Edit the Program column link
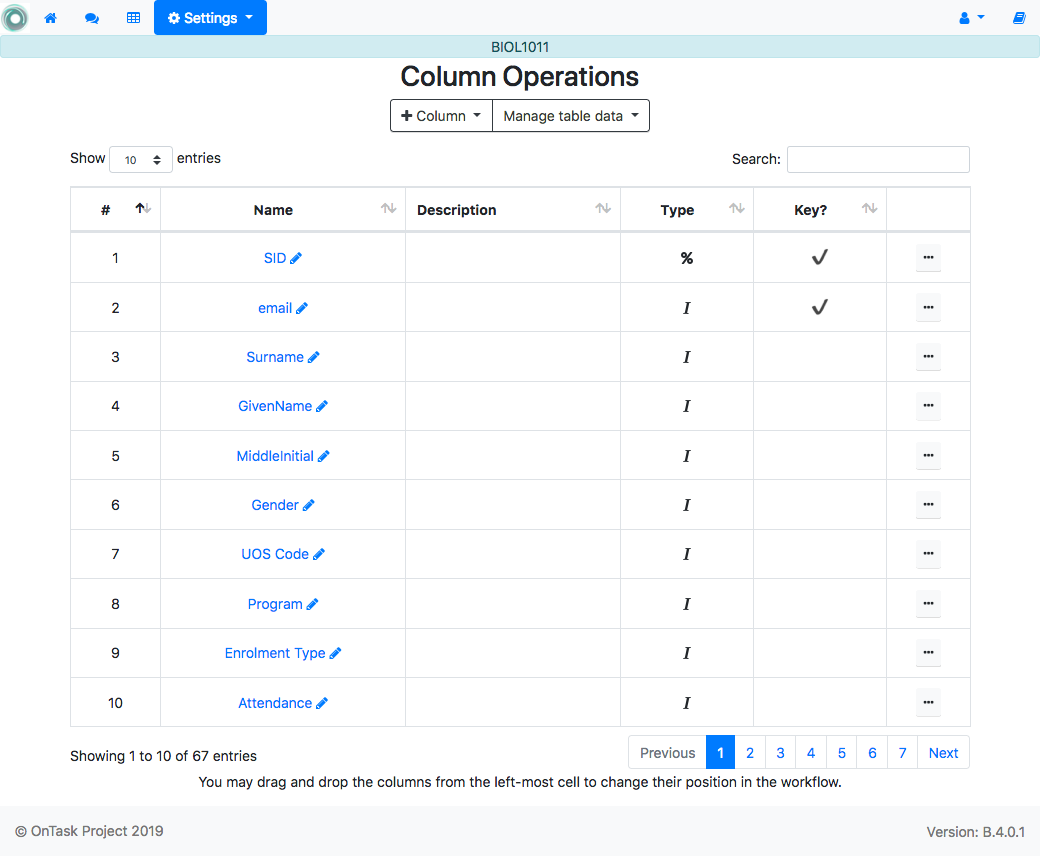Viewport: 1040px width, 856px height. point(283,604)
